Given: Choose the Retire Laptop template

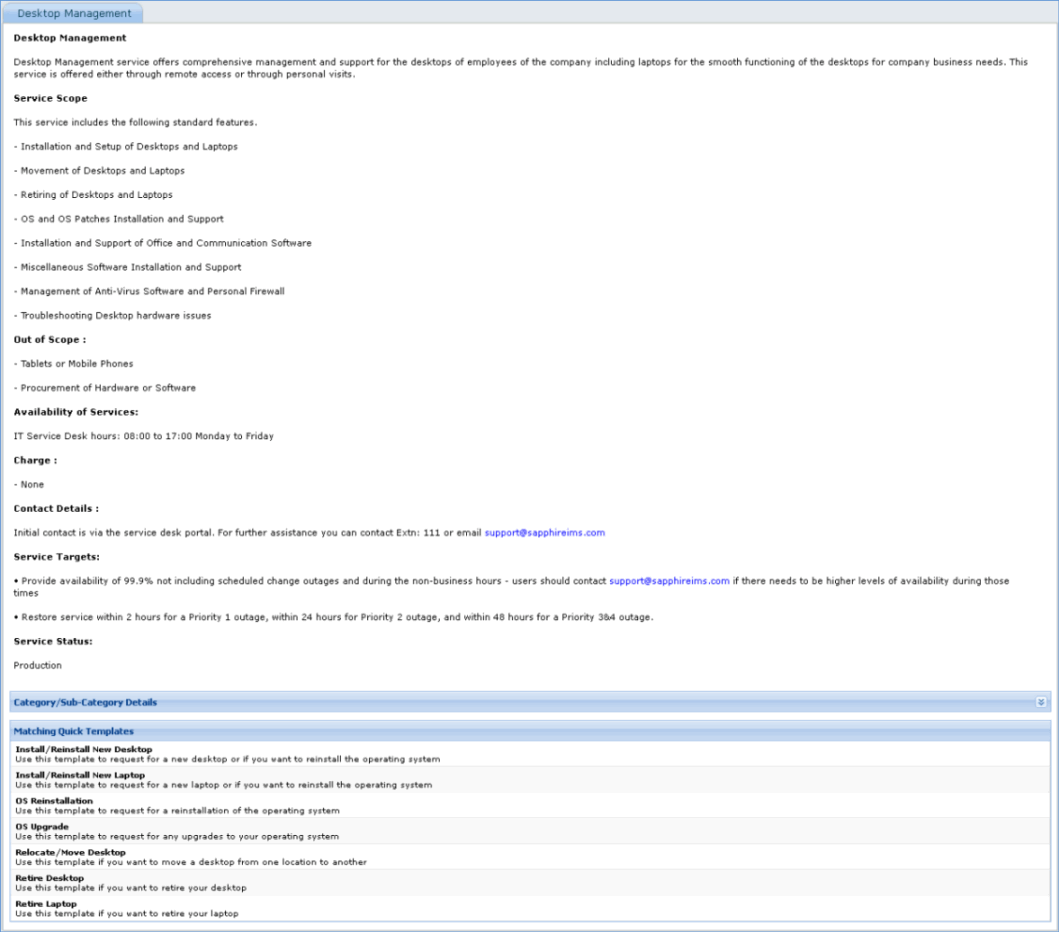Looking at the screenshot, I should point(45,904).
